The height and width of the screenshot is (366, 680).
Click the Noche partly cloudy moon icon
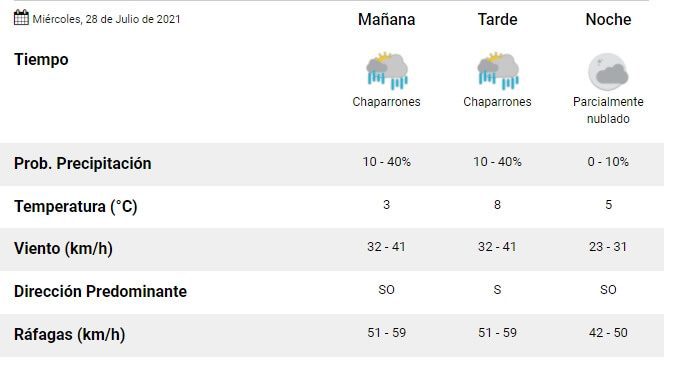pos(608,72)
